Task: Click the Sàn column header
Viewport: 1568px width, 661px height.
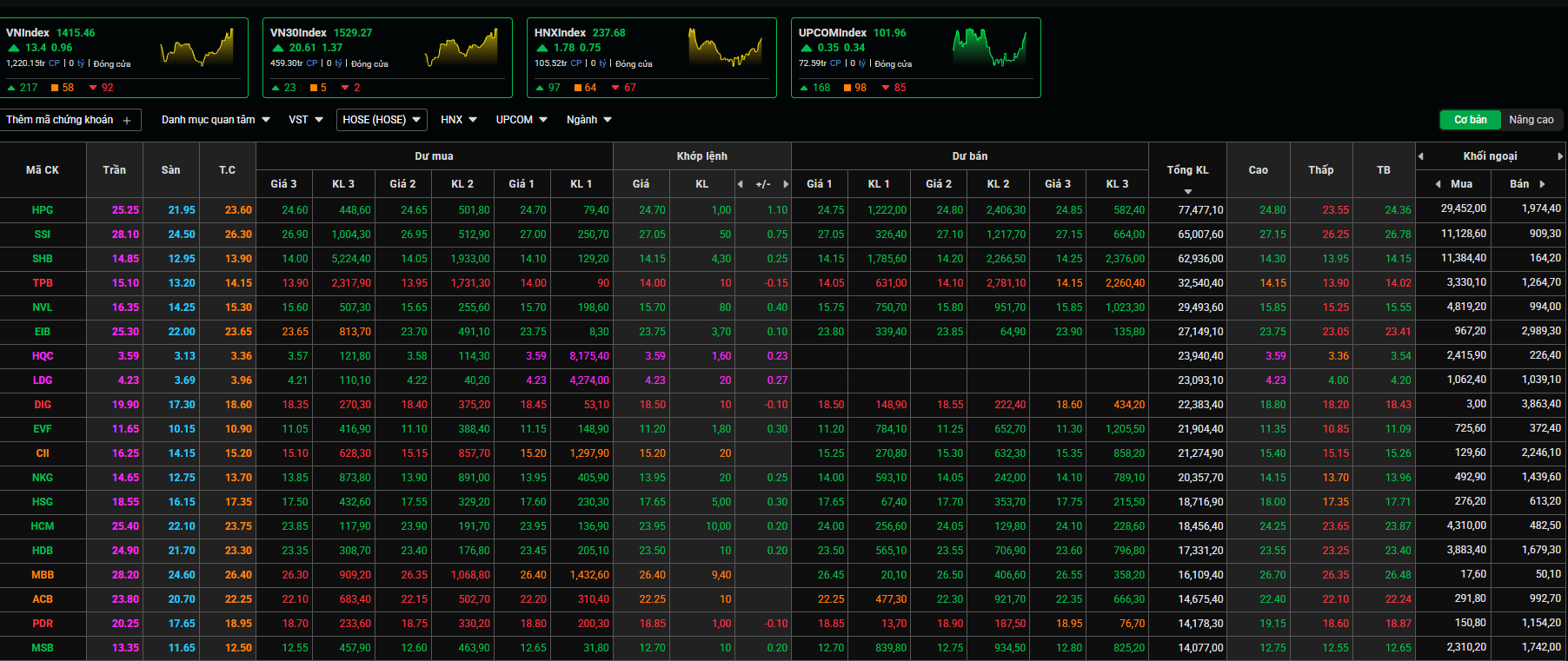Action: 171,170
